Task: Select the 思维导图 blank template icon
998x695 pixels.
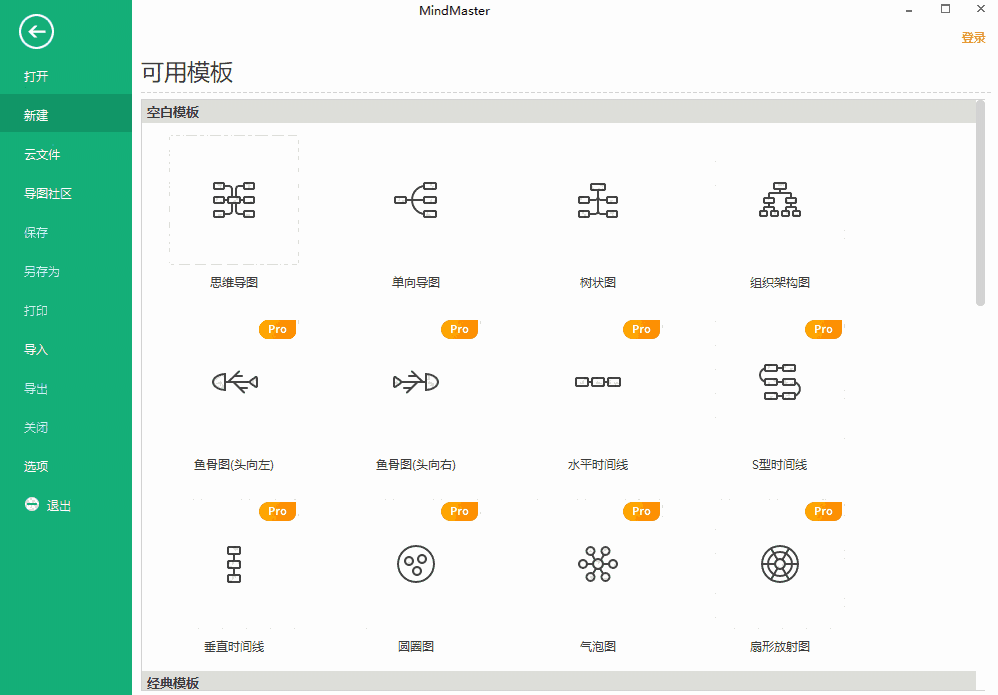Action: [234, 200]
